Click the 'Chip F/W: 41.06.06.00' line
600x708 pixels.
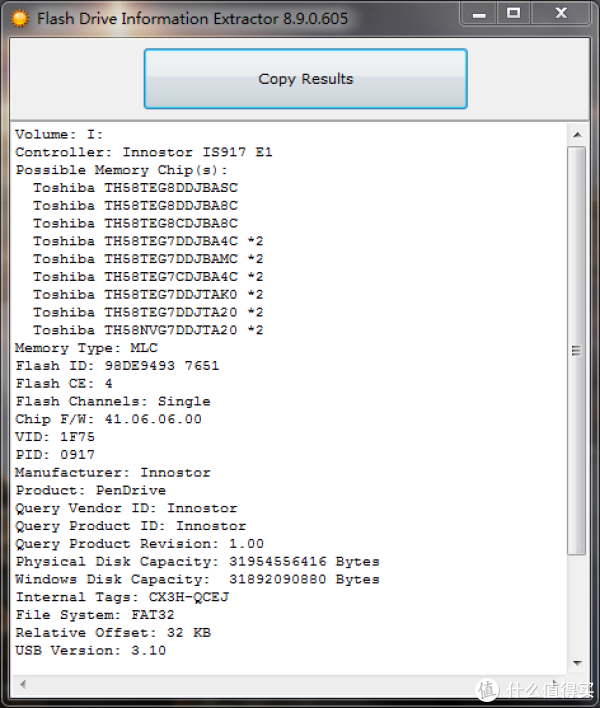108,419
